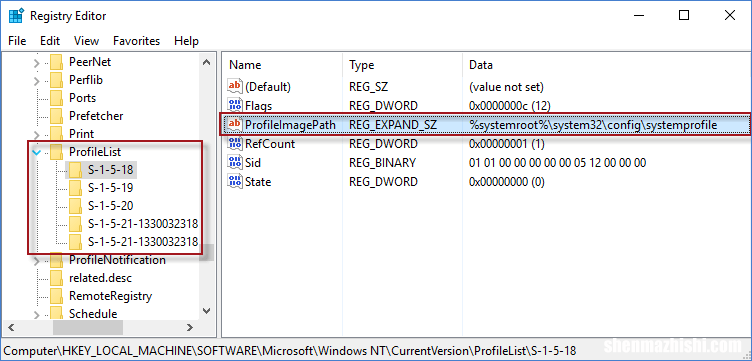Select the PeerNet tree key

click(90, 62)
